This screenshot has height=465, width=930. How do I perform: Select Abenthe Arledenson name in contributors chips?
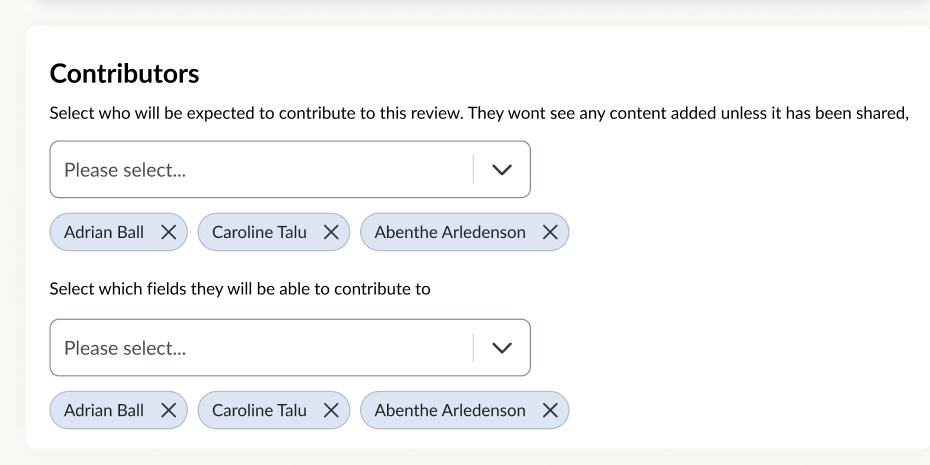[450, 232]
